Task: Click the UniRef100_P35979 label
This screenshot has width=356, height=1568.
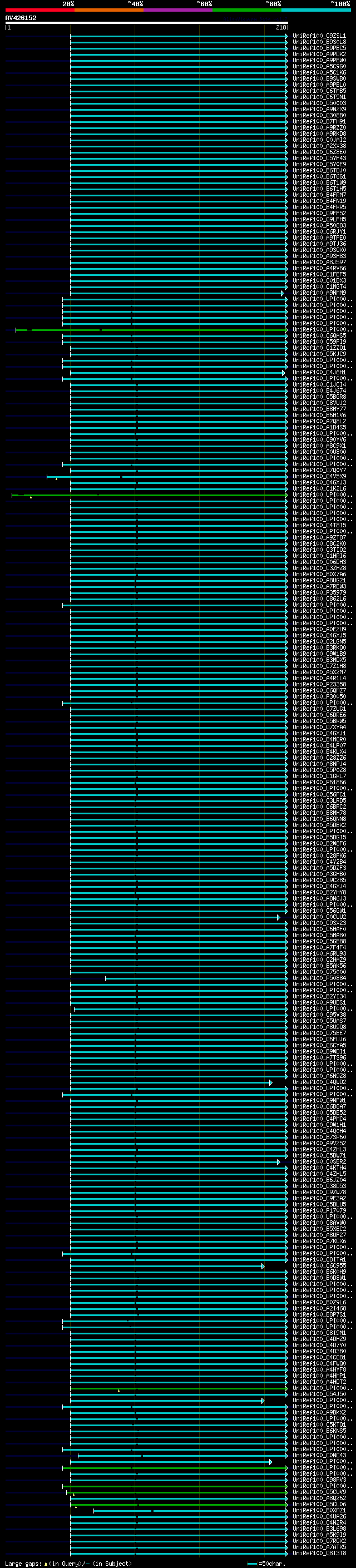Action: 319,592
